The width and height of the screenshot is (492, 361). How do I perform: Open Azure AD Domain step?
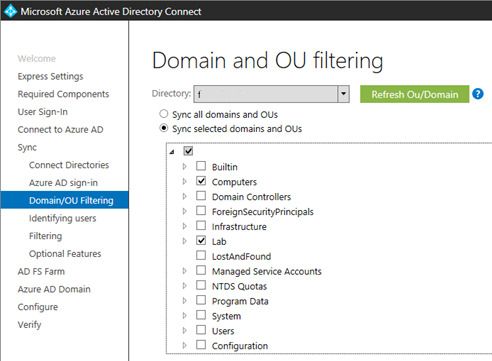[x=54, y=289]
